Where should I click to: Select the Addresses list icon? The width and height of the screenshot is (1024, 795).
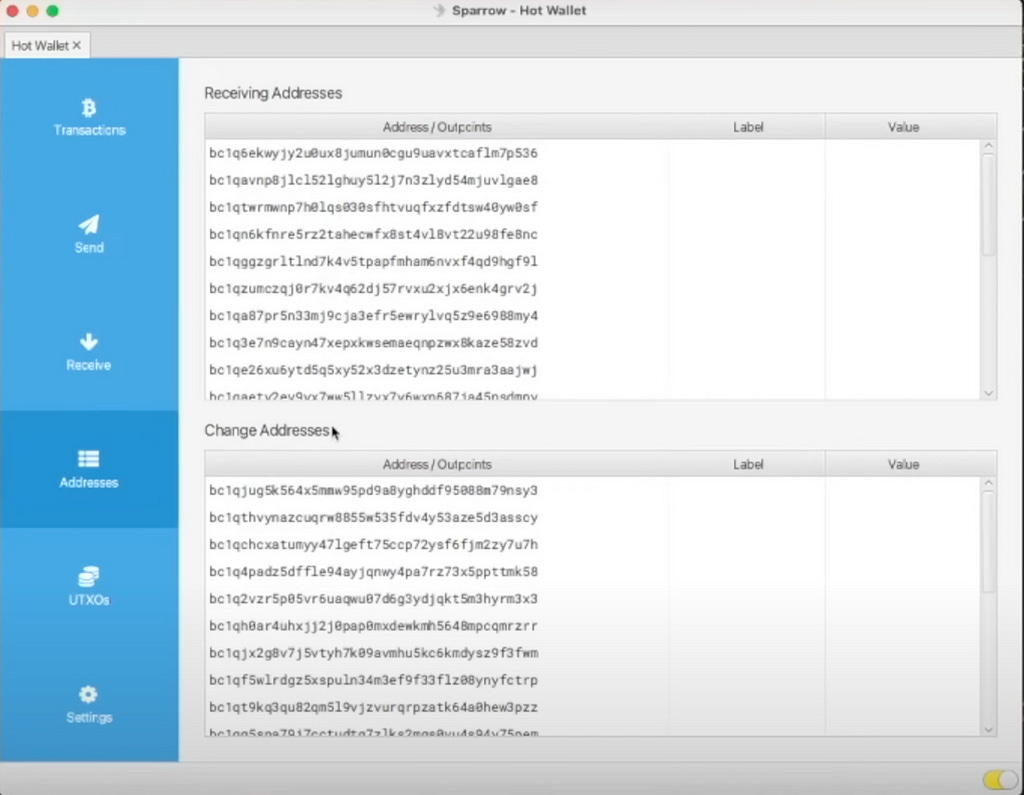89,459
